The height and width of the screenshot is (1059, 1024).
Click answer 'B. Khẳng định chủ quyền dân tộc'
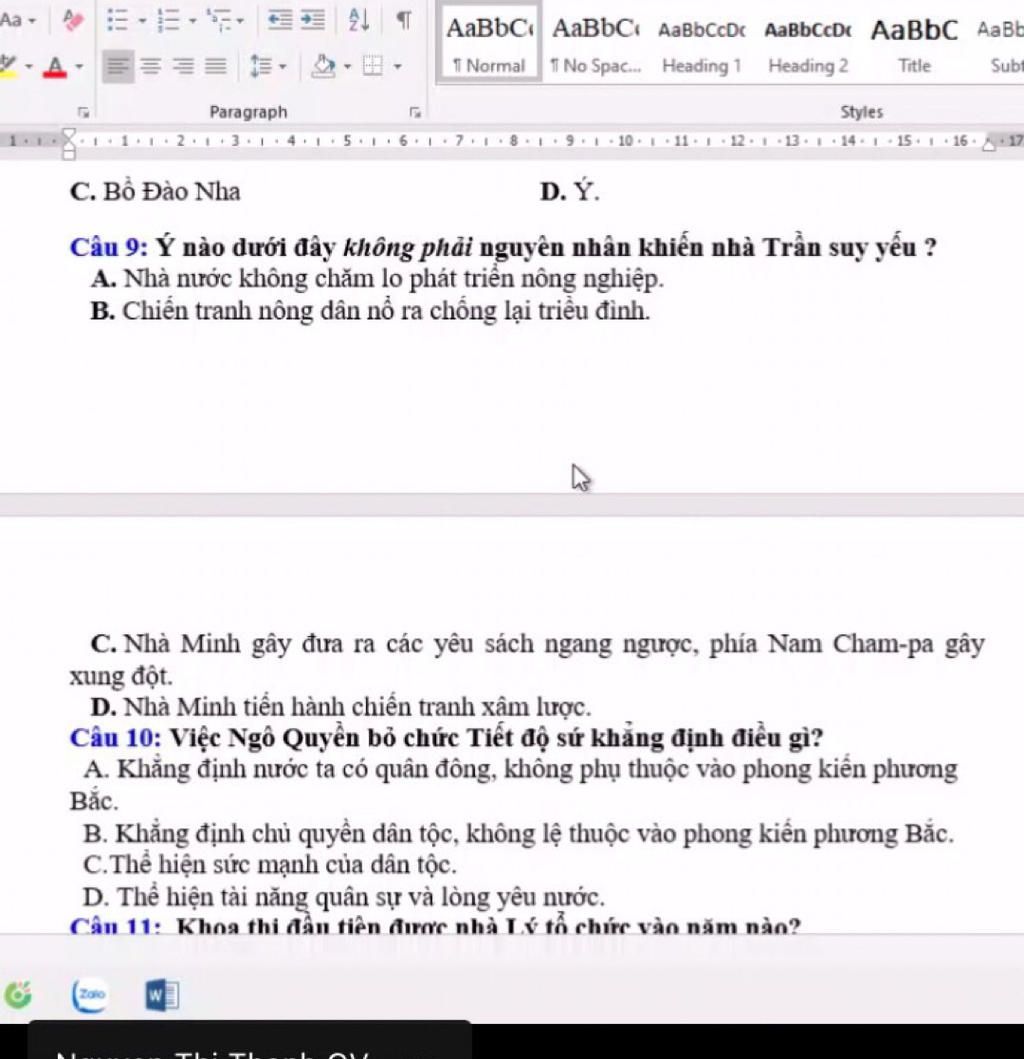point(518,834)
